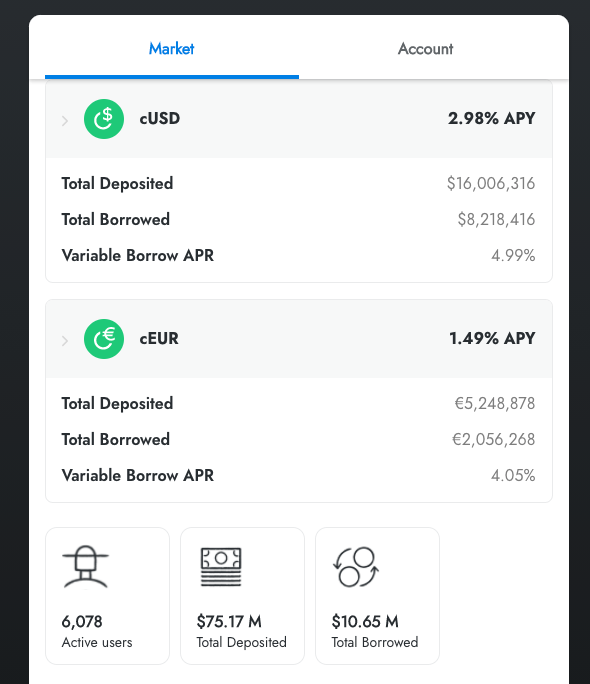Click the banknote stack Total Deposited icon
The width and height of the screenshot is (590, 684).
(221, 567)
